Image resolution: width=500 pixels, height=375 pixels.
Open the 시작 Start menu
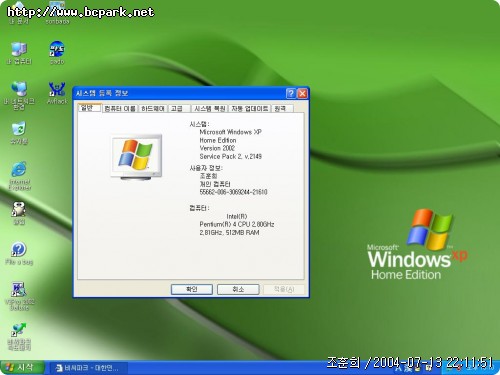[22, 367]
